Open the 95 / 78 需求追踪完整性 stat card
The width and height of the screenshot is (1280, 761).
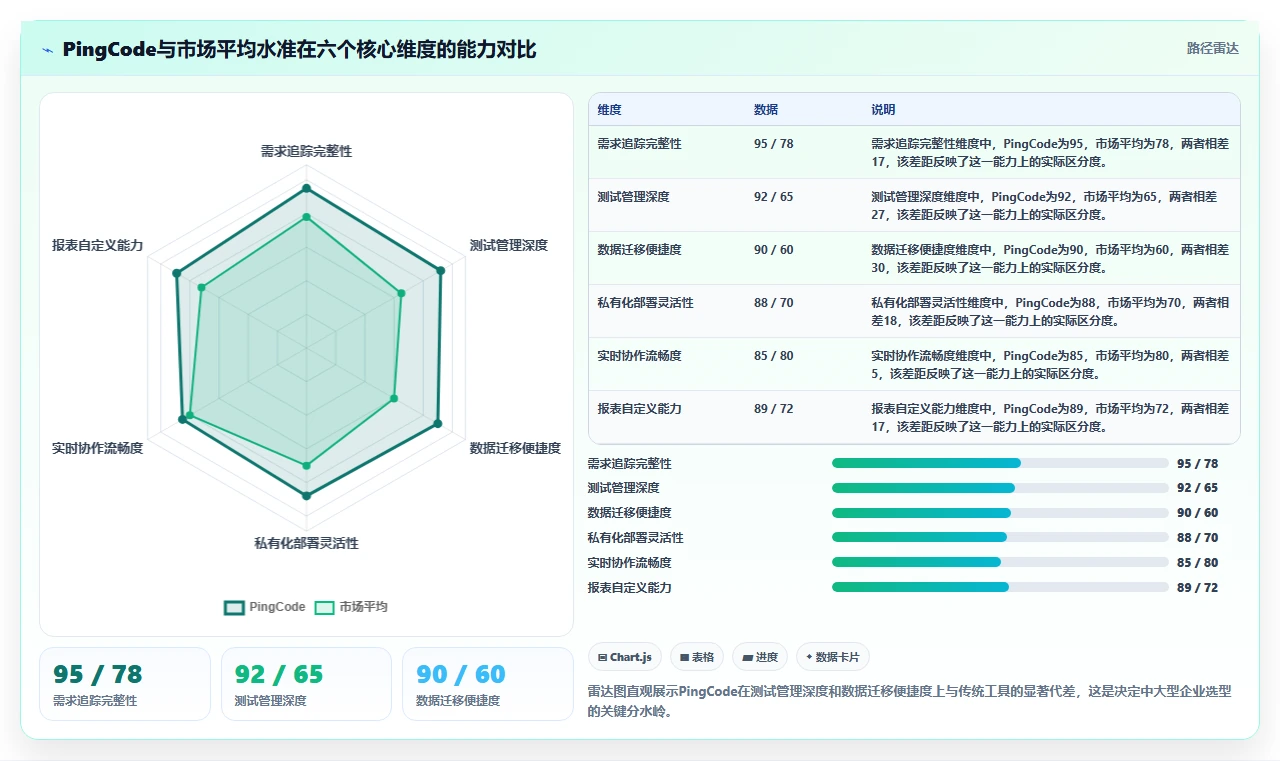pyautogui.click(x=125, y=684)
